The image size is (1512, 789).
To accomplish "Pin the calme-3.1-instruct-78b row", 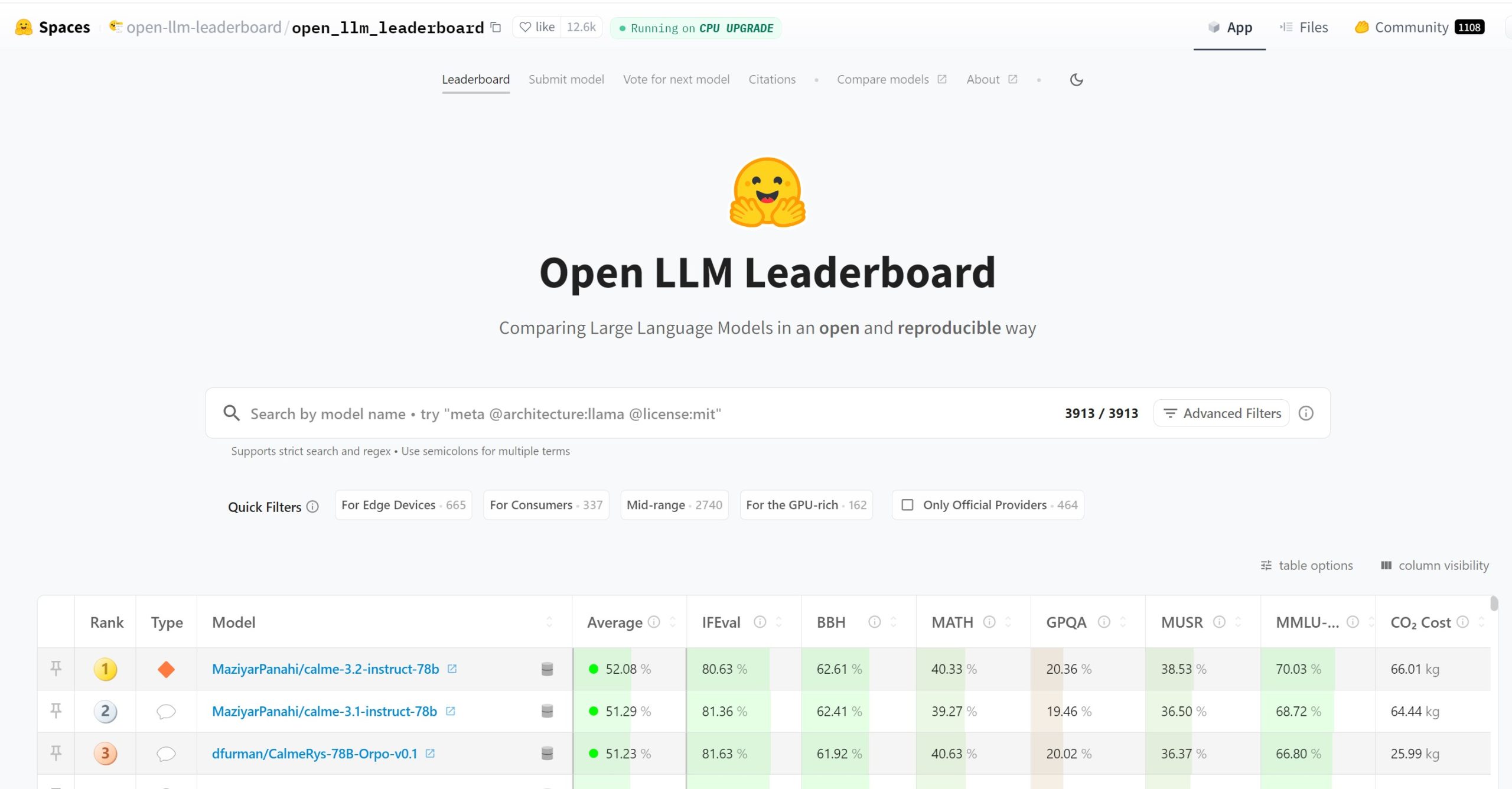I will [56, 711].
